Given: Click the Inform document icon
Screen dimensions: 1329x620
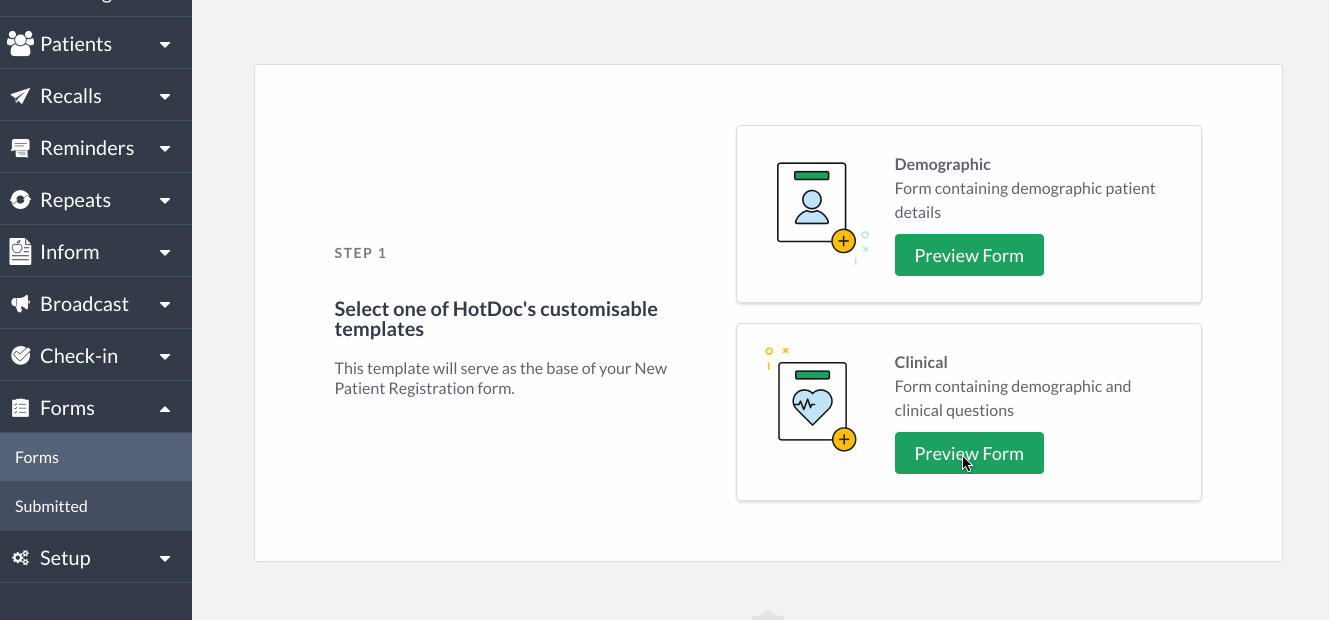Looking at the screenshot, I should click(x=20, y=252).
